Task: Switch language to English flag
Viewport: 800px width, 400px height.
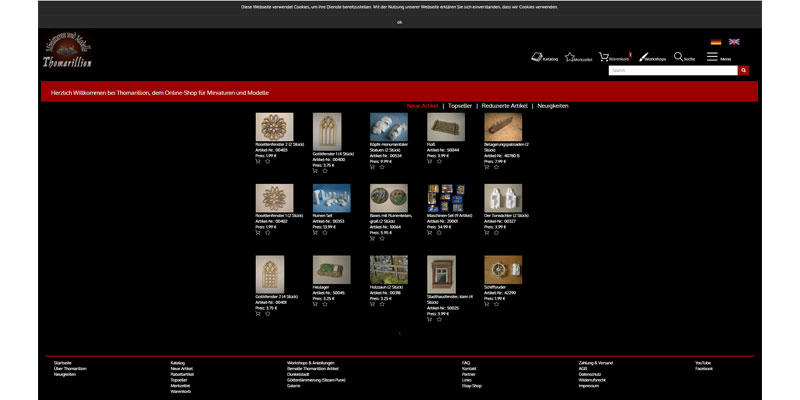Action: 734,42
